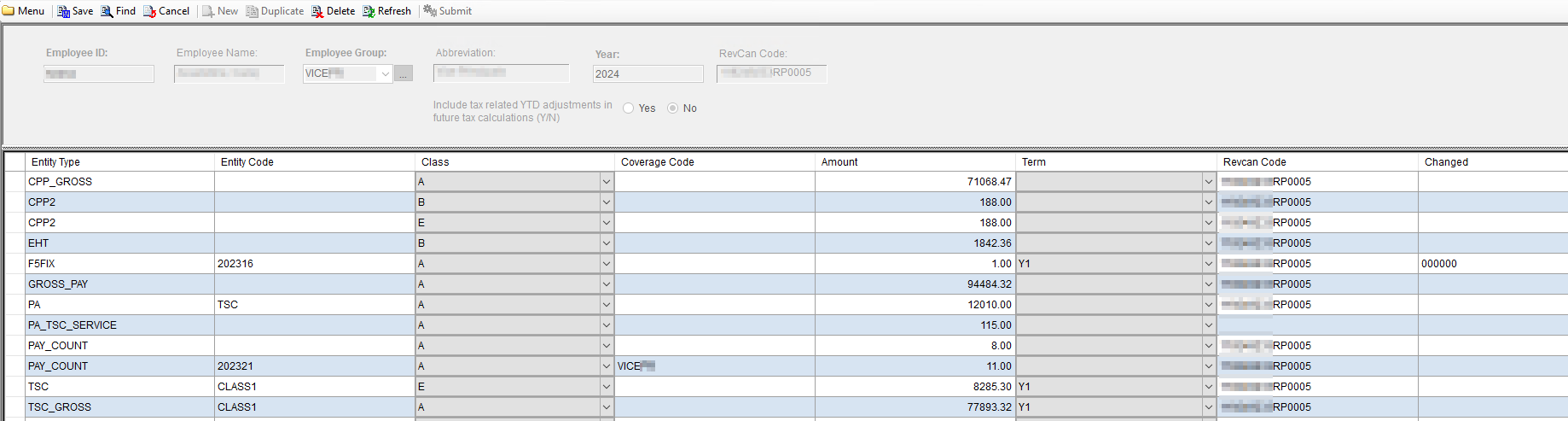Open Class dropdown for CPP_GROSS row
Viewport: 1568px width, 421px height.
pos(607,182)
